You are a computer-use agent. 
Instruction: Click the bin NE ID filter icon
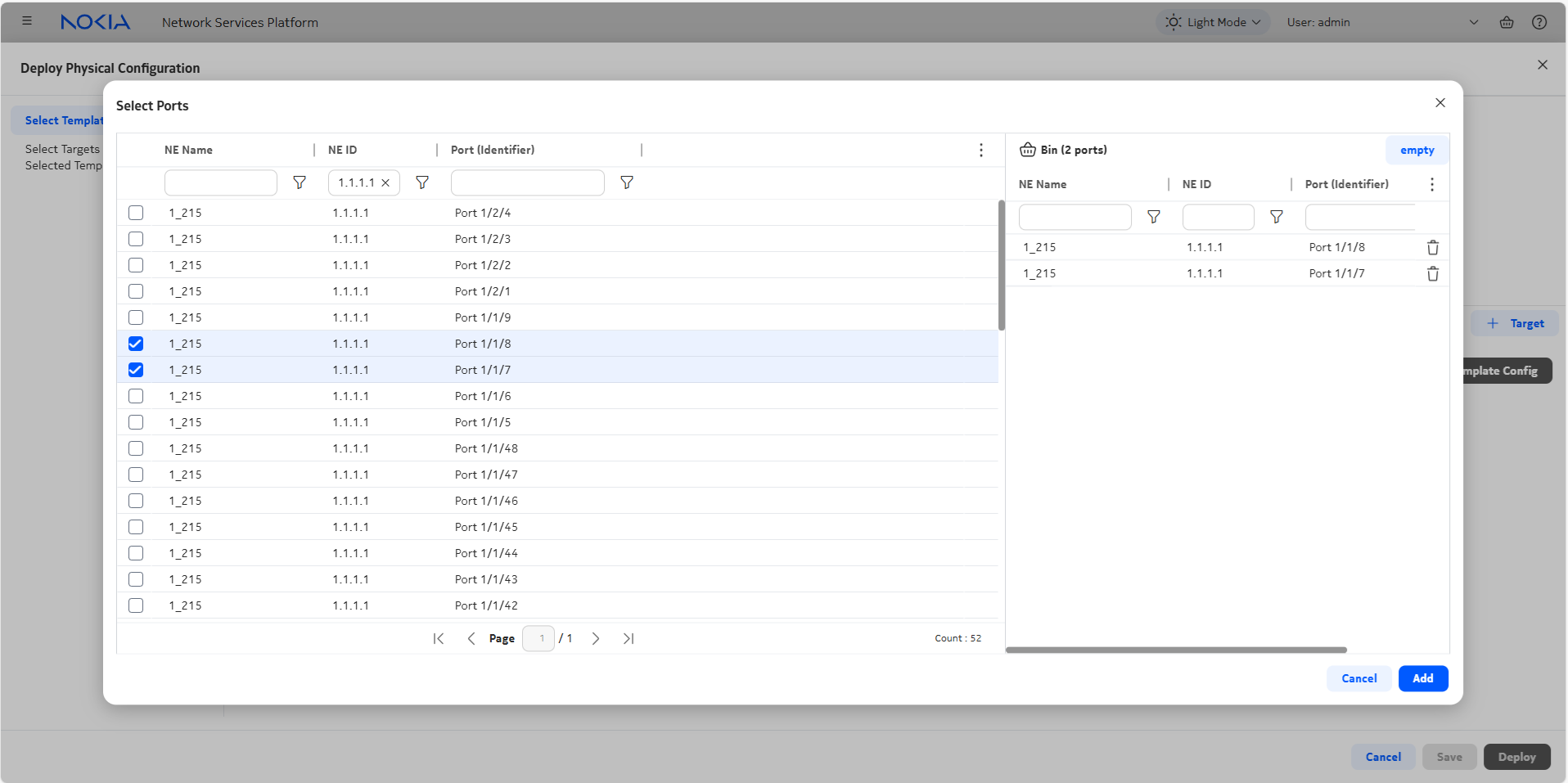[x=1276, y=217]
